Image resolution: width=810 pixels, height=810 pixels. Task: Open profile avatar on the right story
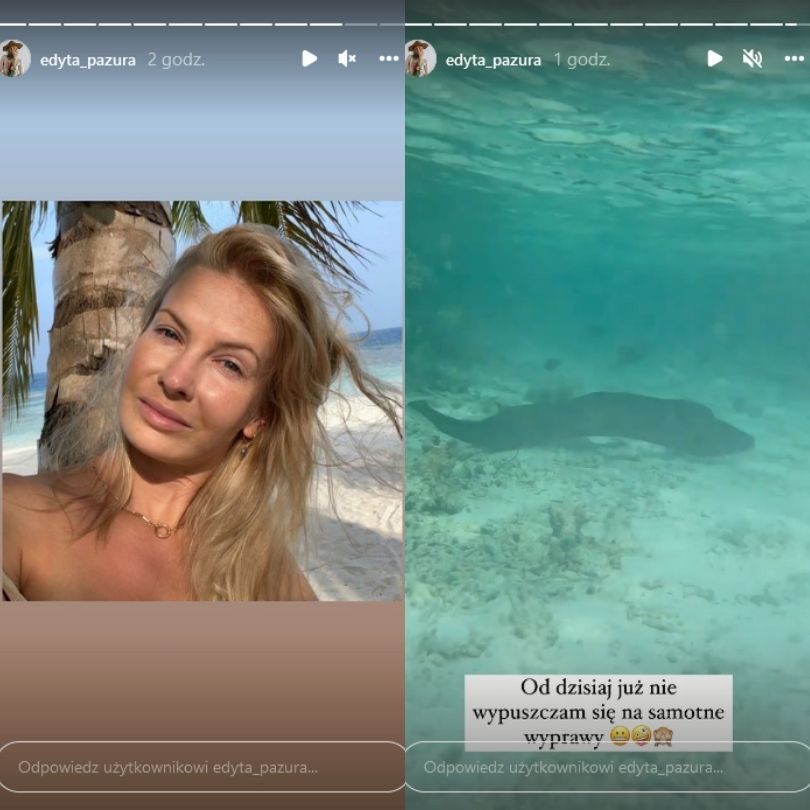pos(420,58)
